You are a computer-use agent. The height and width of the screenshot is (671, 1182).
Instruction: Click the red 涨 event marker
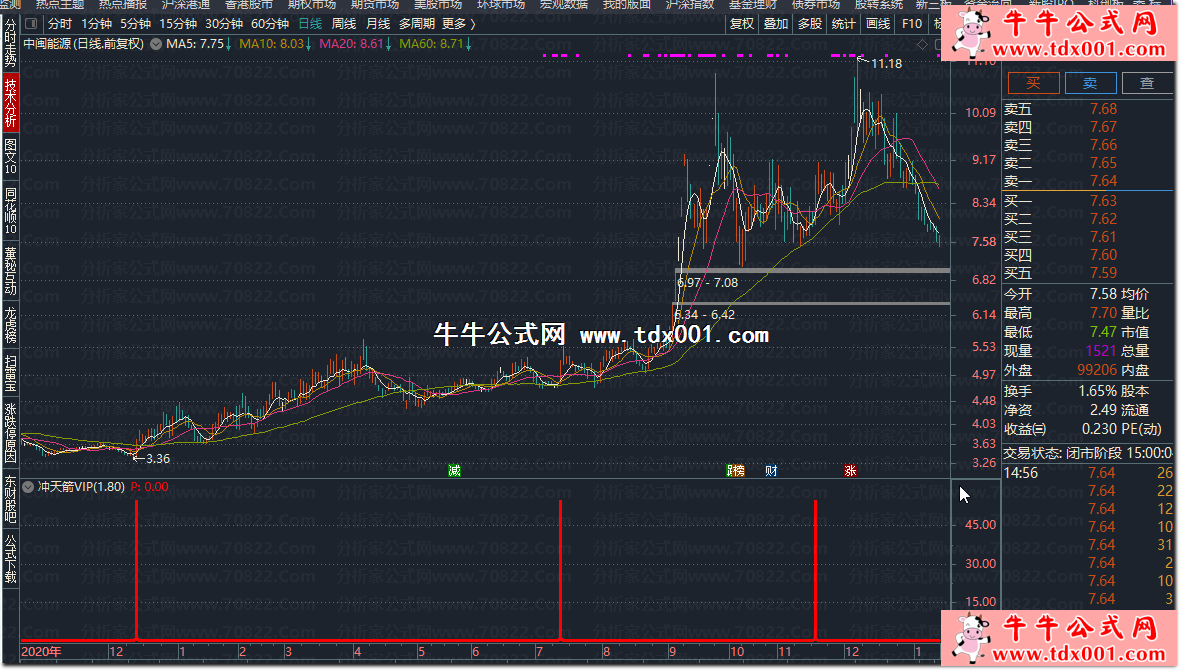click(x=850, y=470)
